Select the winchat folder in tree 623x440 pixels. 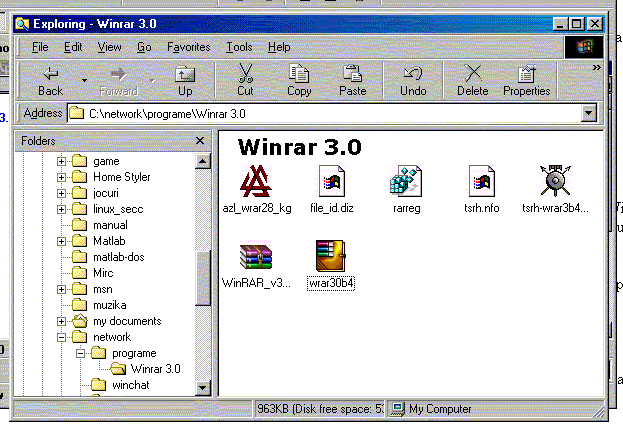[x=130, y=385]
